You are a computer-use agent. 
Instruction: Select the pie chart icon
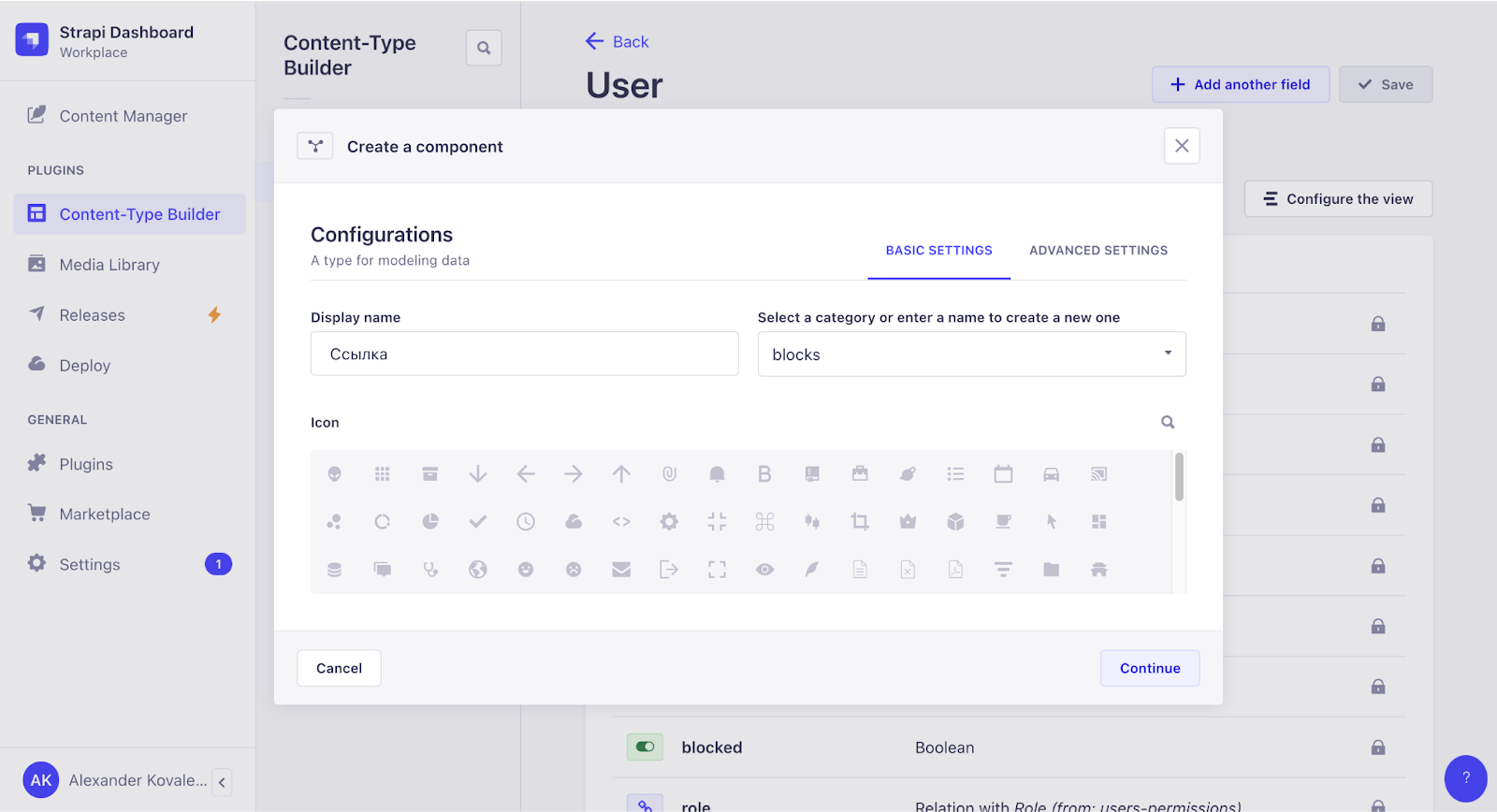coord(430,522)
